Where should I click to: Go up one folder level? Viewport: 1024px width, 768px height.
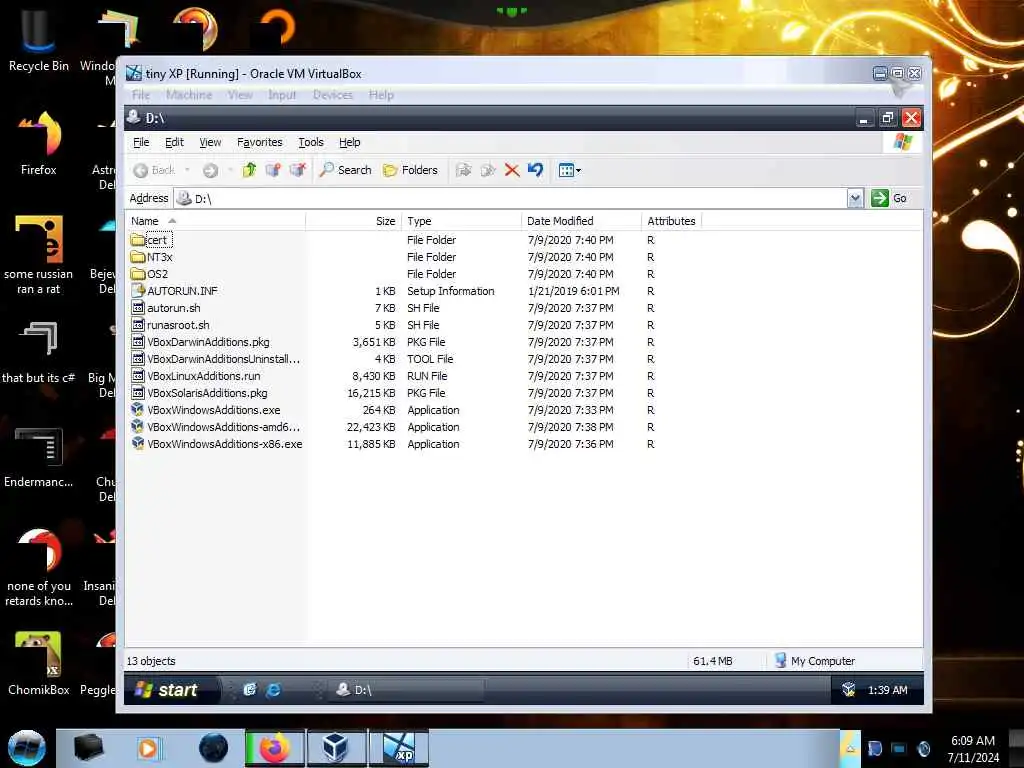point(249,170)
